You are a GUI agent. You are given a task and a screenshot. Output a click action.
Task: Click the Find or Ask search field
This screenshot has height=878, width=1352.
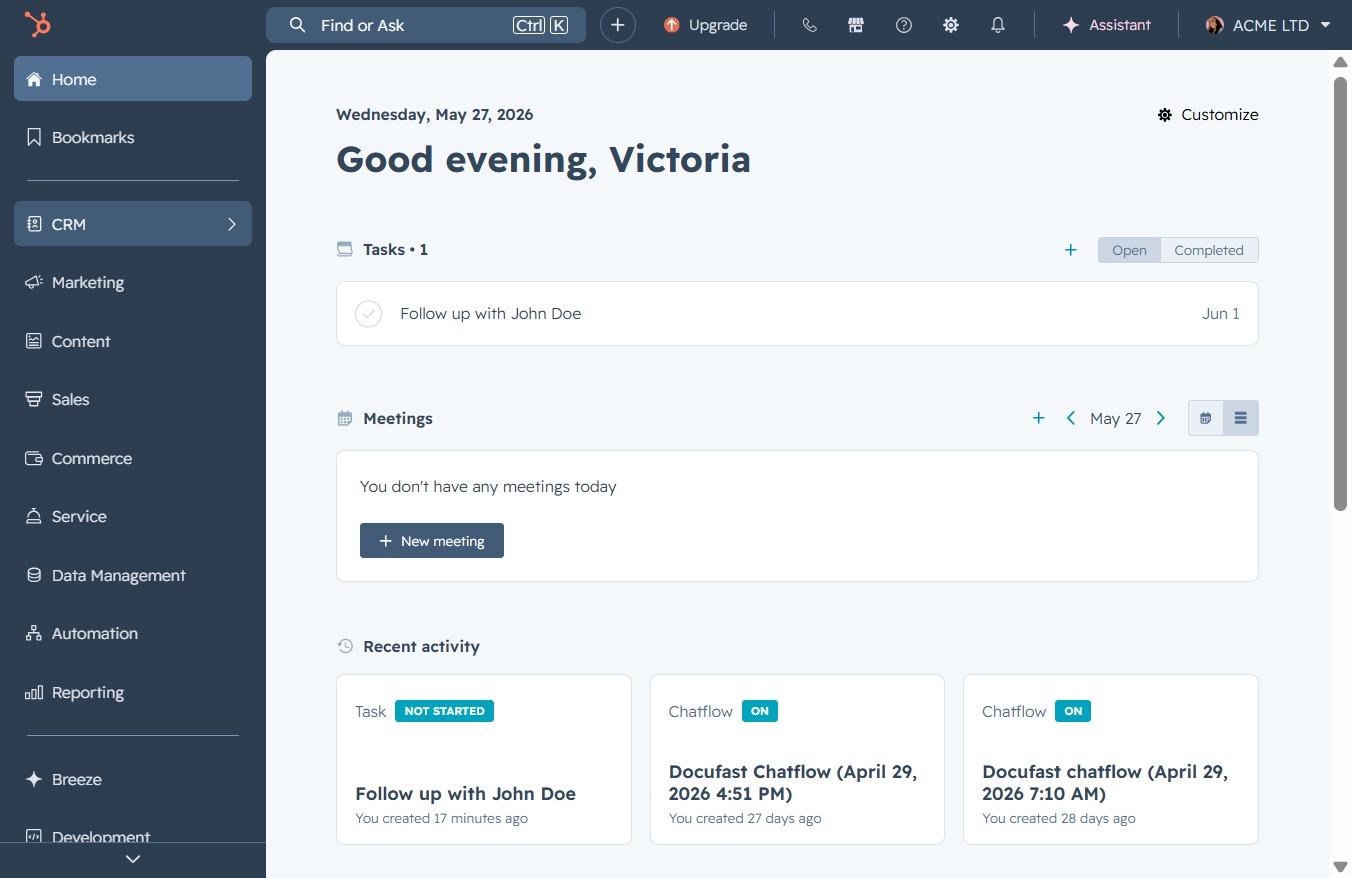coord(426,25)
